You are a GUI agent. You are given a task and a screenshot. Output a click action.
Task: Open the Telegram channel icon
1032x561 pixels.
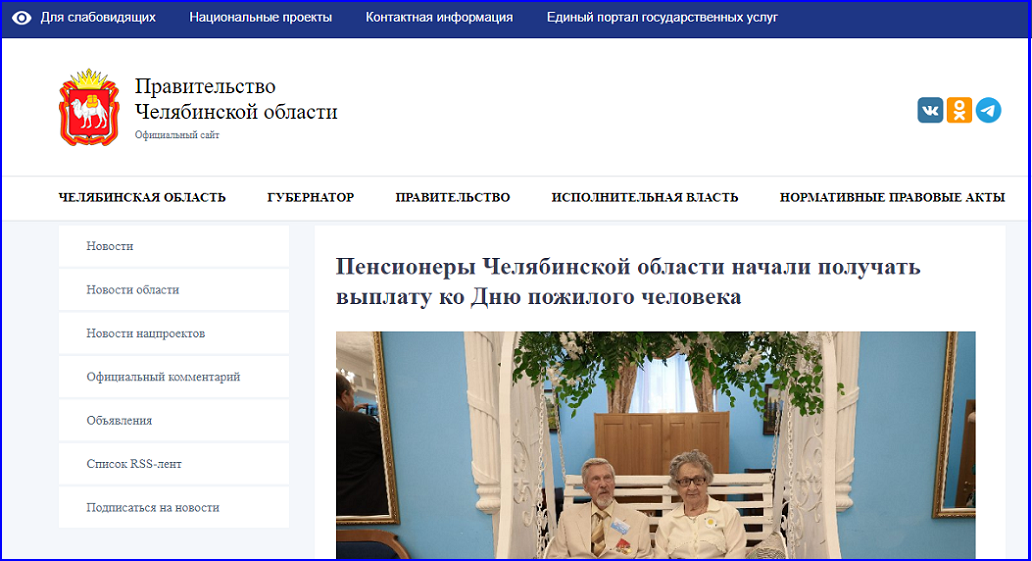pyautogui.click(x=988, y=110)
